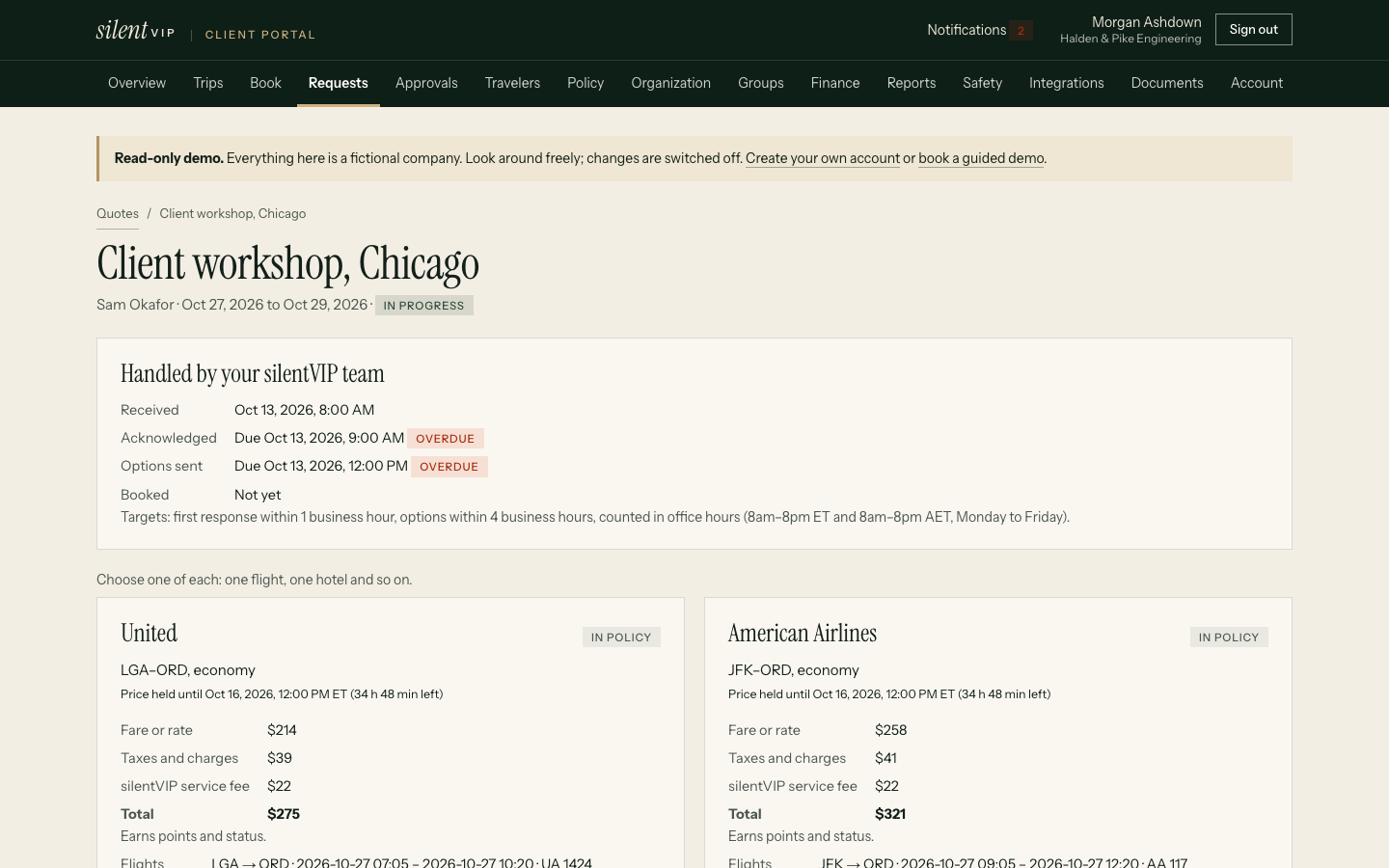Navigate to the Policy tab
Viewport: 1389px width, 868px height.
click(586, 83)
